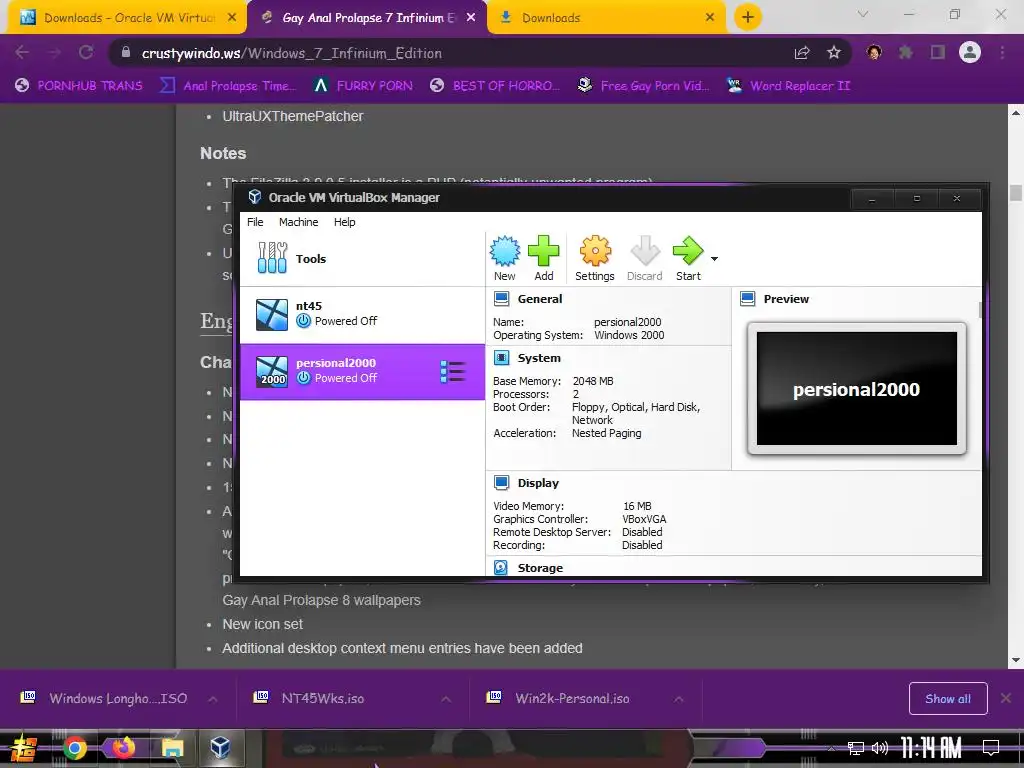Select the persional2000 virtual machine
Viewport: 1024px width, 768px height.
pos(362,372)
